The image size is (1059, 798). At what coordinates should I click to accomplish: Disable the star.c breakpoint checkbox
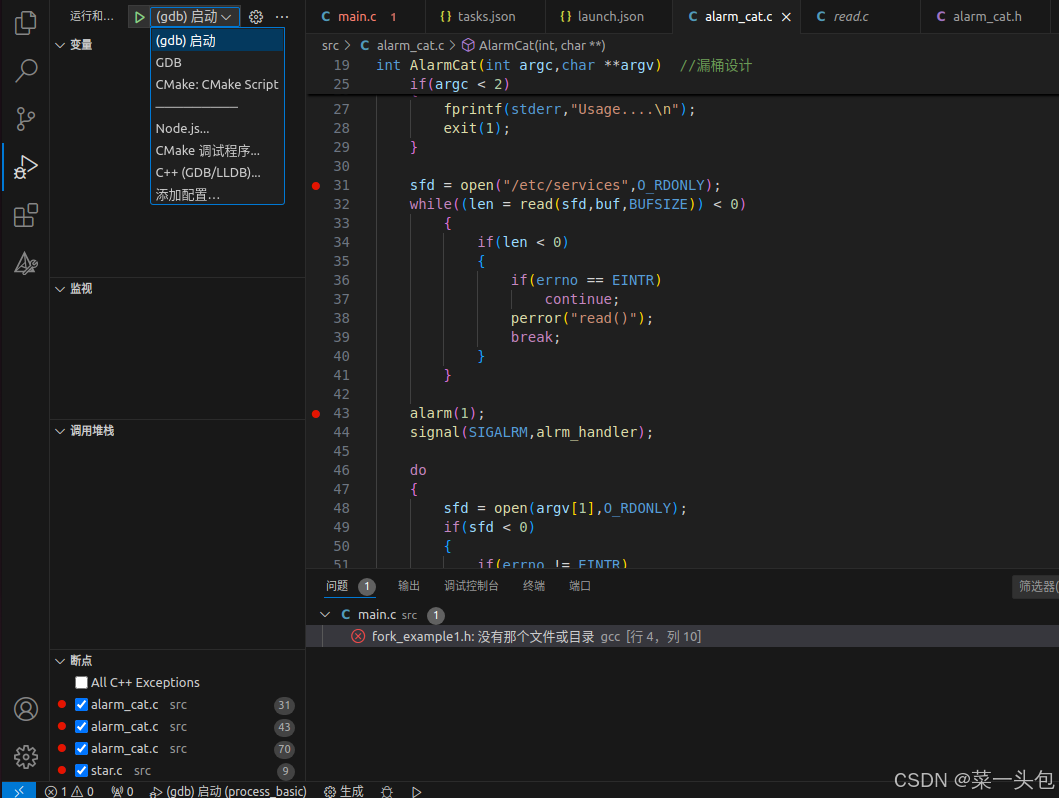(81, 770)
